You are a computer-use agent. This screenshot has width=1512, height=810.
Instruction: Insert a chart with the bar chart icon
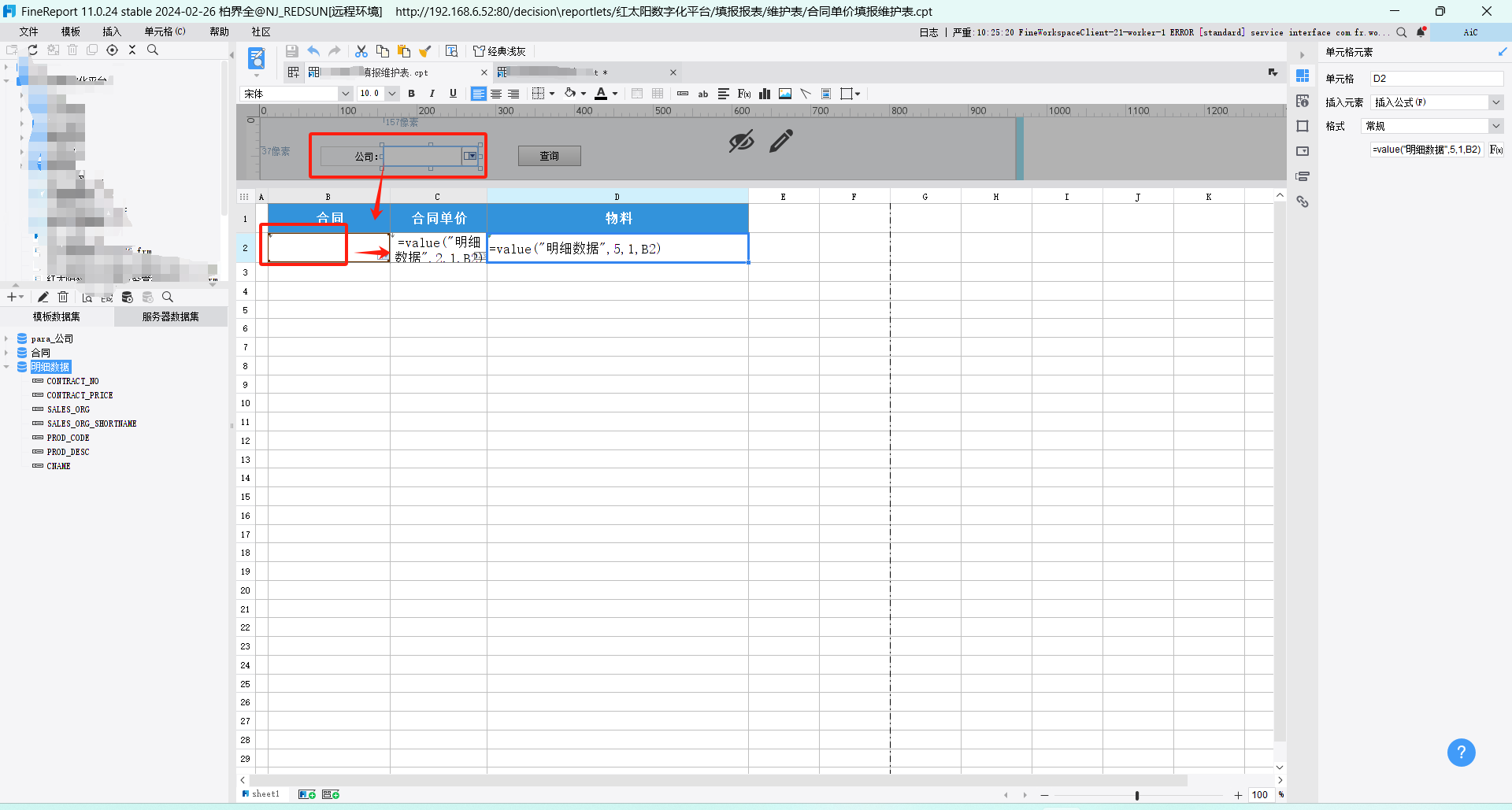(765, 94)
